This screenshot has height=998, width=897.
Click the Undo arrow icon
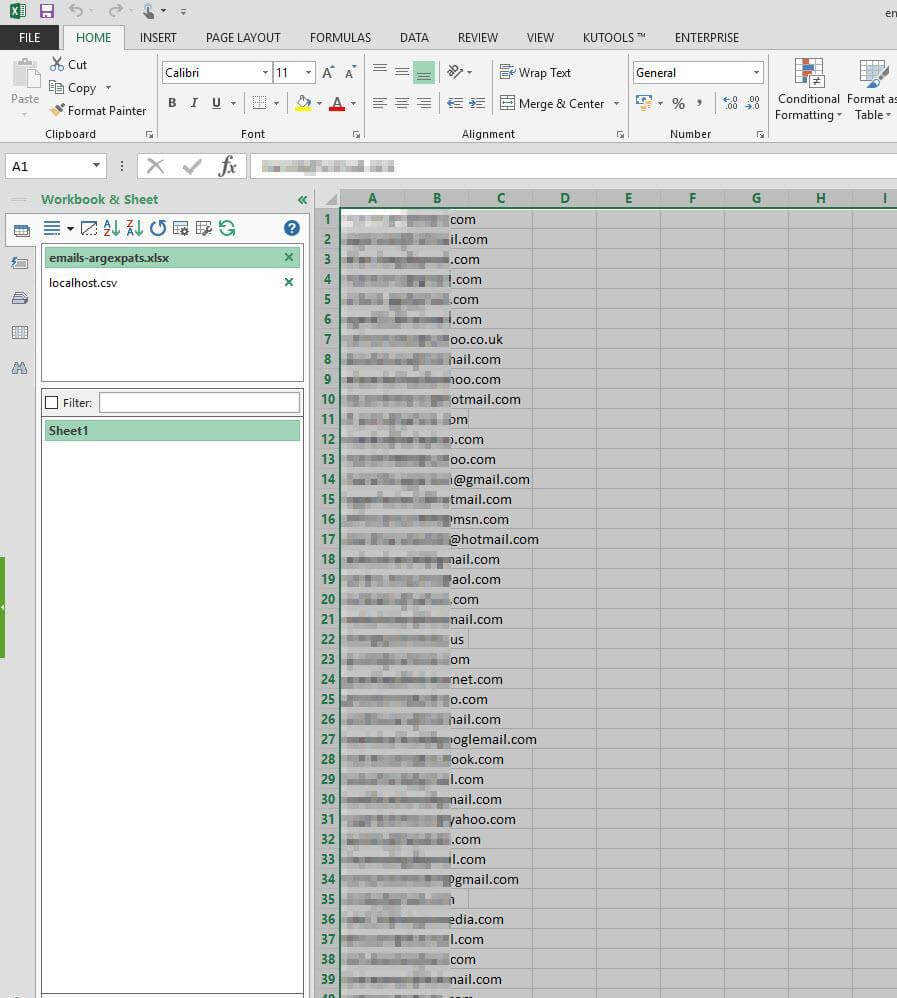76,10
